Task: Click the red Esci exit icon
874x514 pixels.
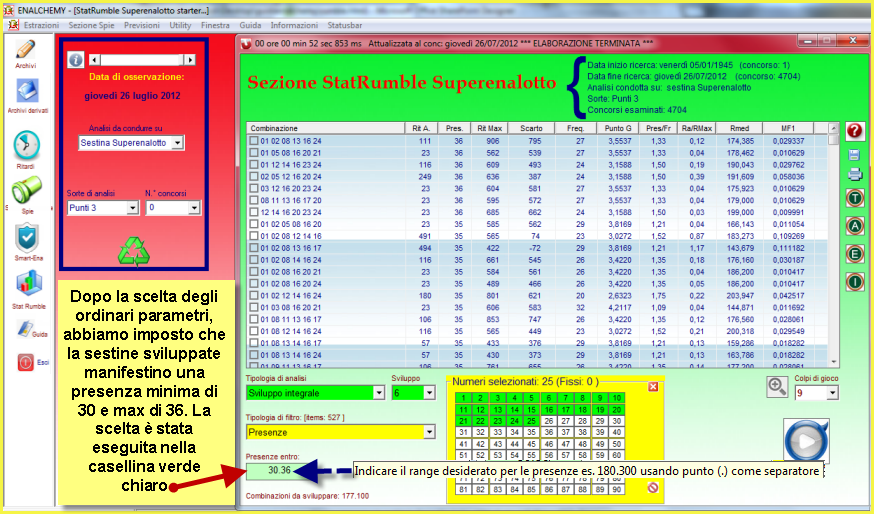Action: click(26, 362)
